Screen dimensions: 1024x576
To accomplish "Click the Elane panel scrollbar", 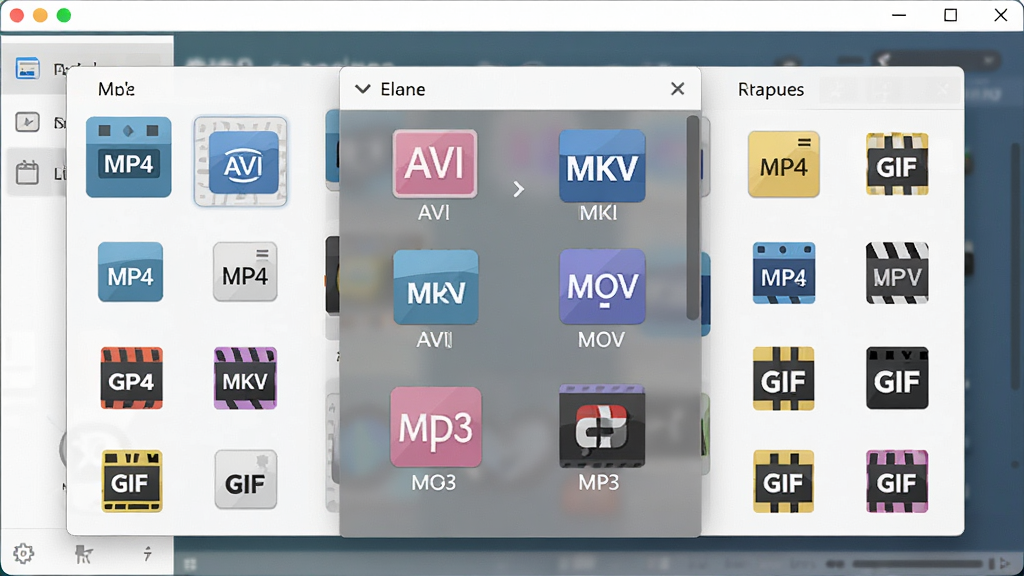I will (692, 217).
